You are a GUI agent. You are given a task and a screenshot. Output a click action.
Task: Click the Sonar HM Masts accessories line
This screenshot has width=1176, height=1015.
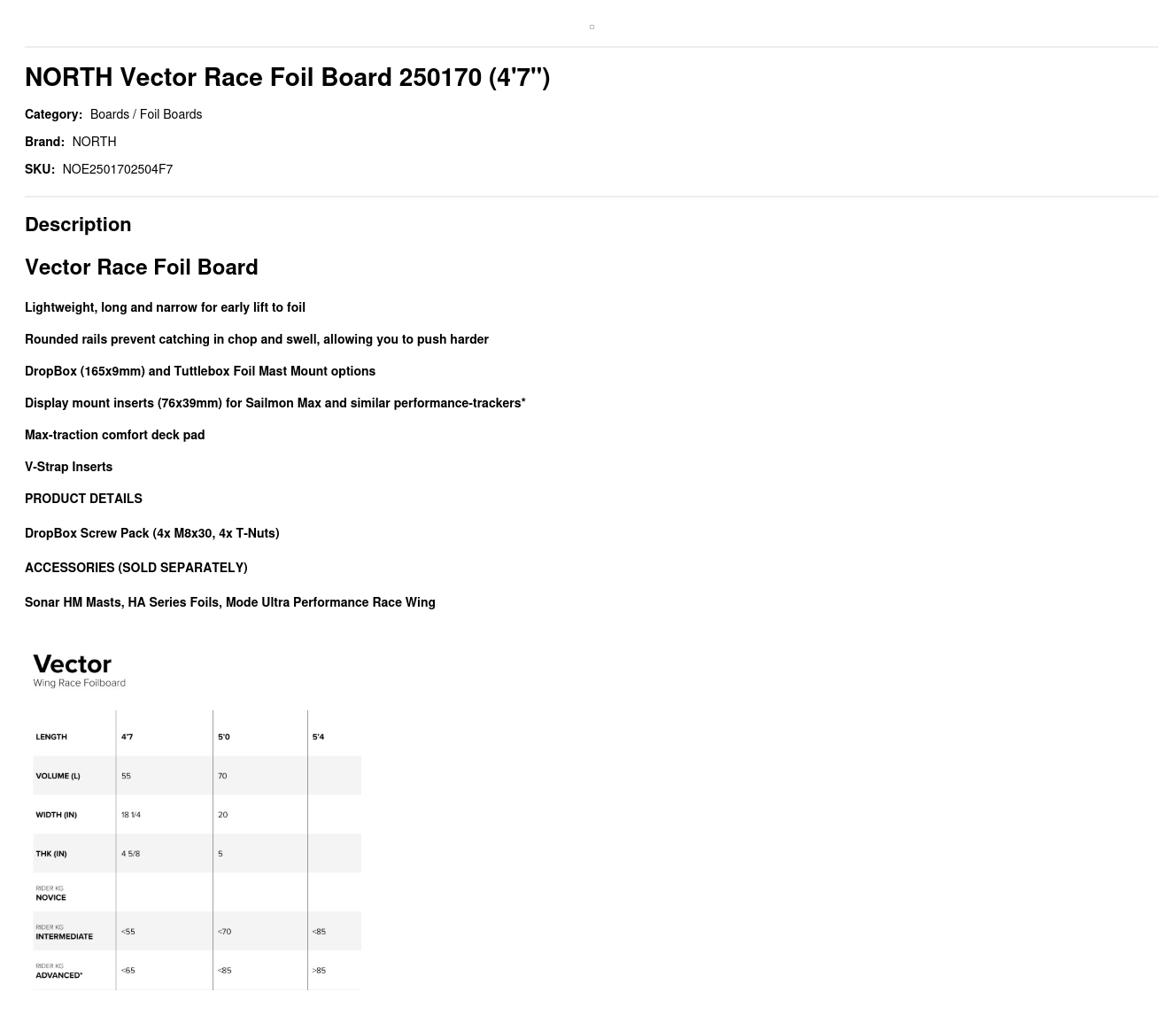230,602
